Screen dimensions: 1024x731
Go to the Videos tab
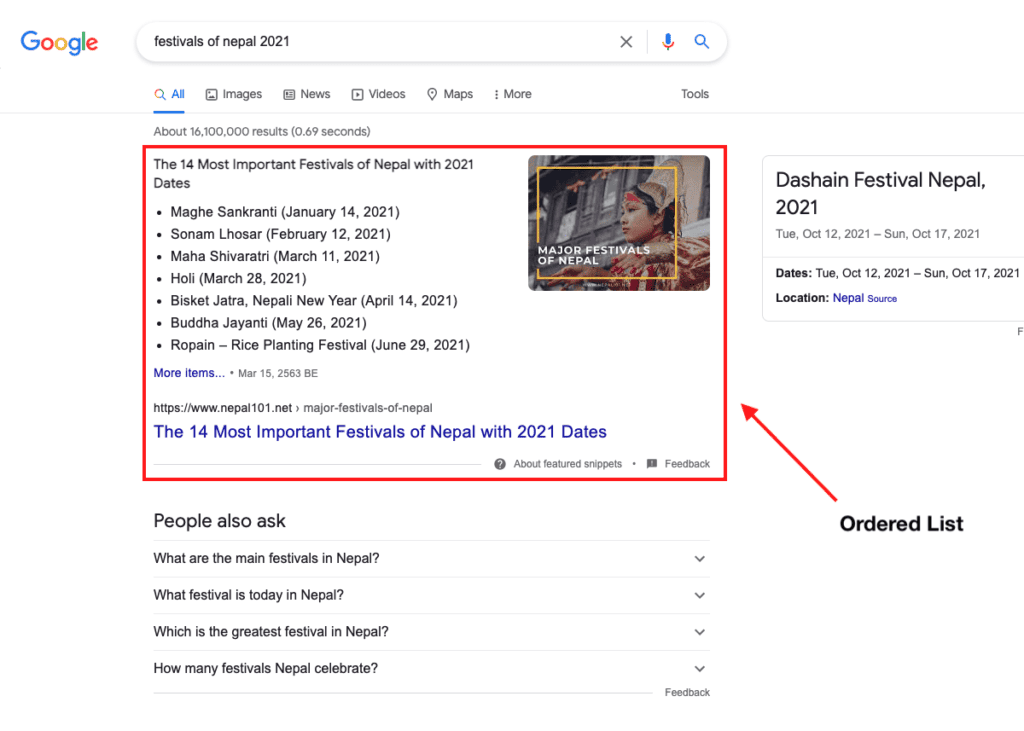[x=379, y=95]
